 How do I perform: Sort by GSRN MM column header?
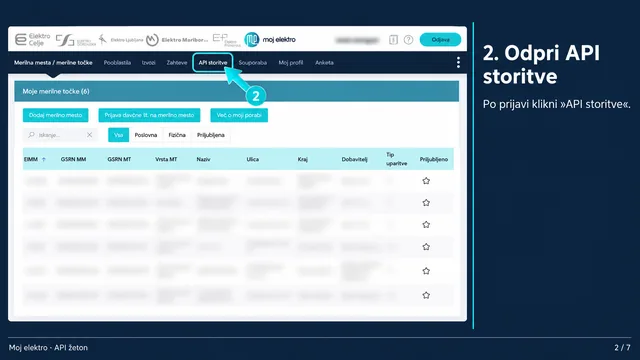73,159
